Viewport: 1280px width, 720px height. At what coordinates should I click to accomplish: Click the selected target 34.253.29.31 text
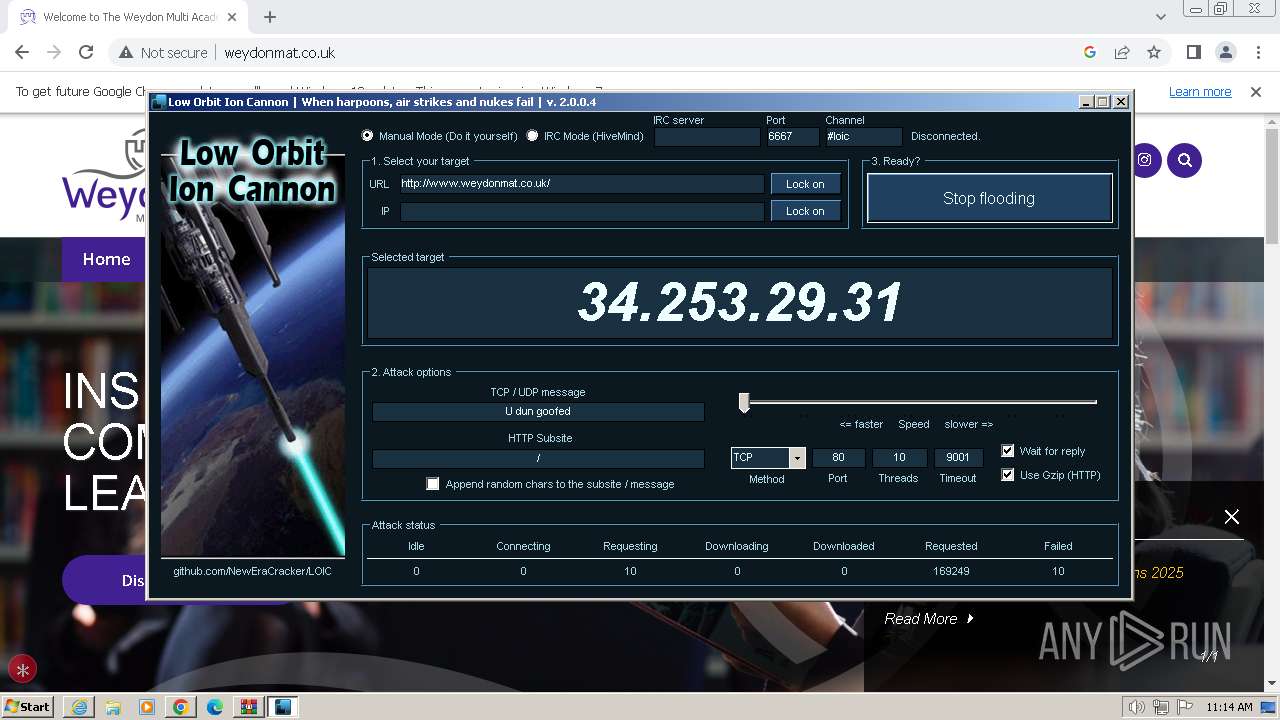[x=740, y=302]
